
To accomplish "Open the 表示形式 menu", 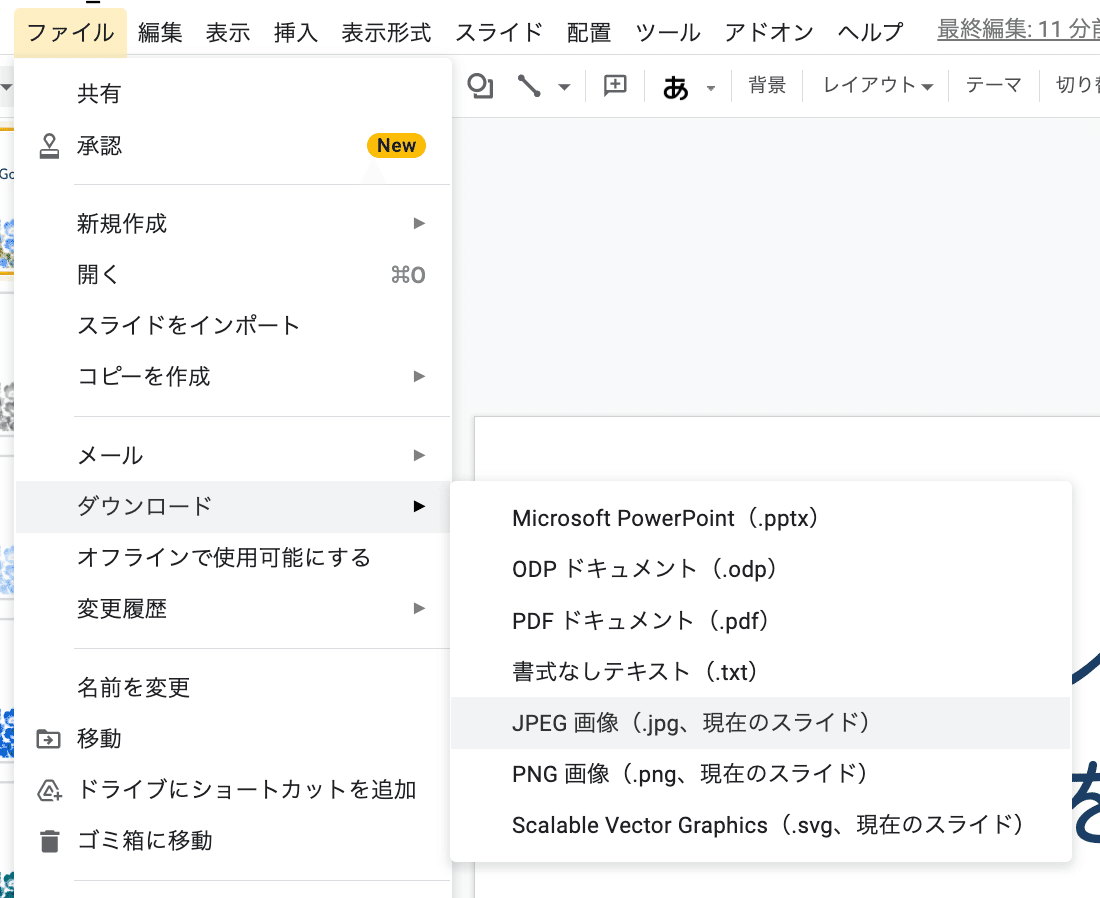I will (x=386, y=32).
